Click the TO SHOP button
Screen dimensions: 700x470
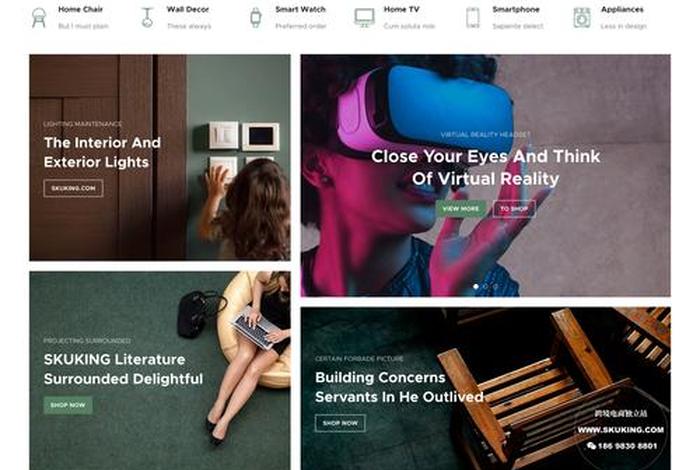(514, 208)
